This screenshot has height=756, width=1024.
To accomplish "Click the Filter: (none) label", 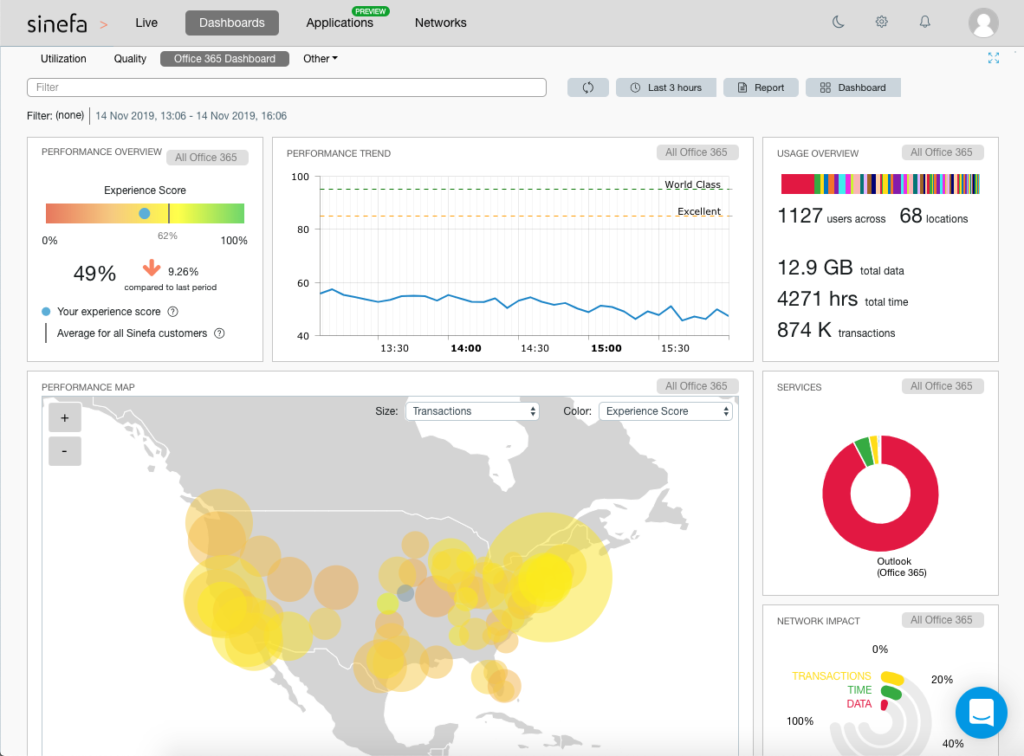I will pyautogui.click(x=56, y=116).
